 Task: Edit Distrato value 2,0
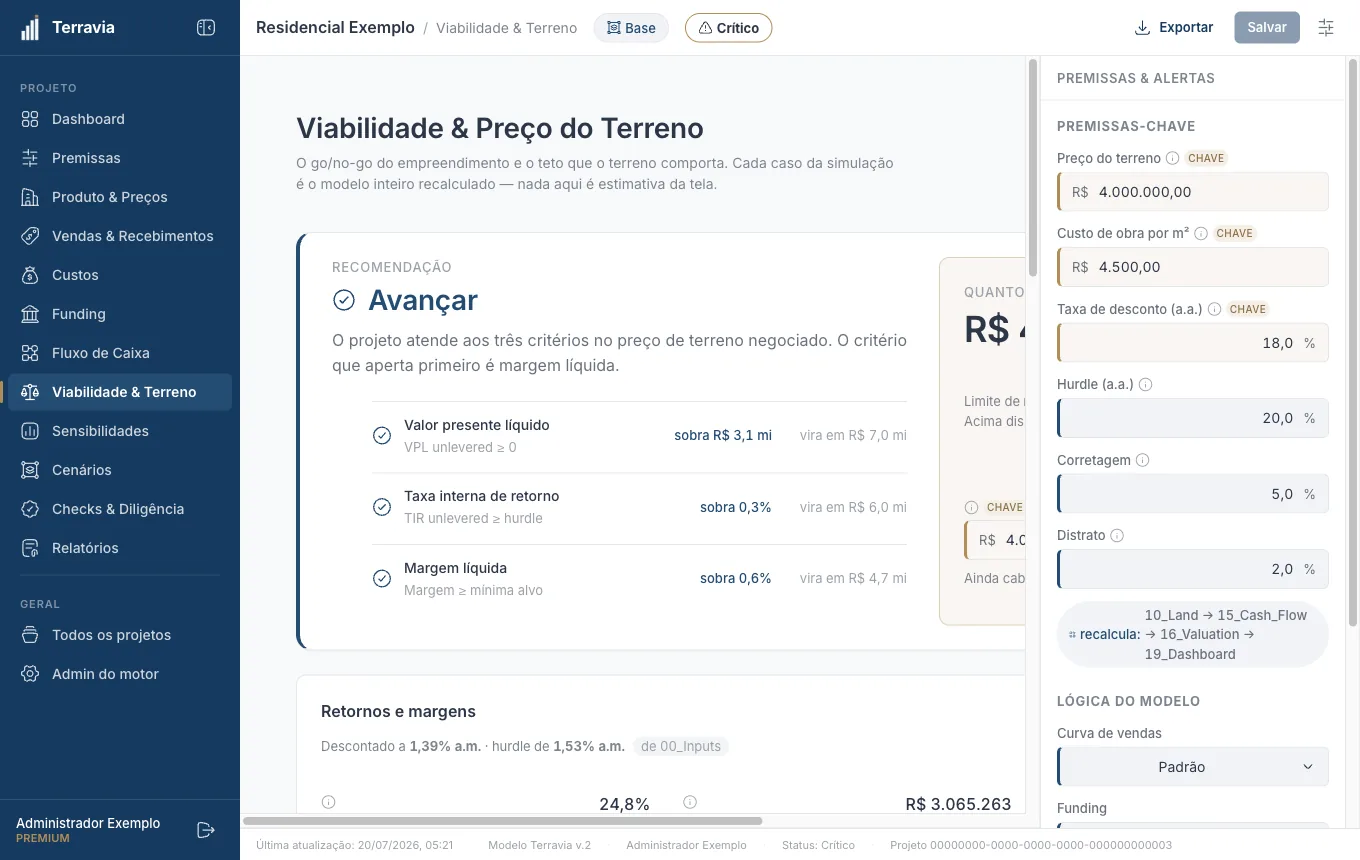[x=1193, y=569]
